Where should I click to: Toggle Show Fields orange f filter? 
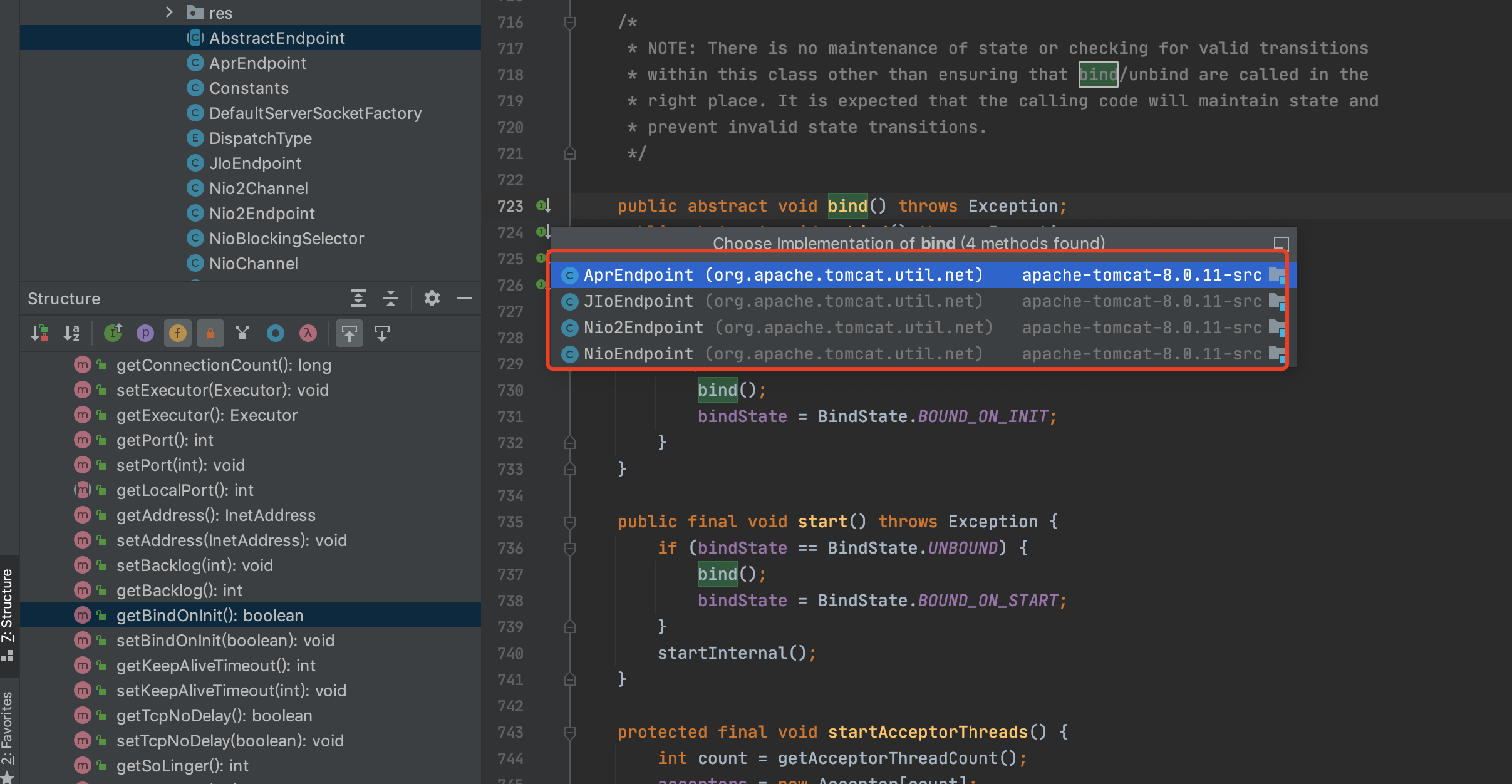click(x=177, y=333)
